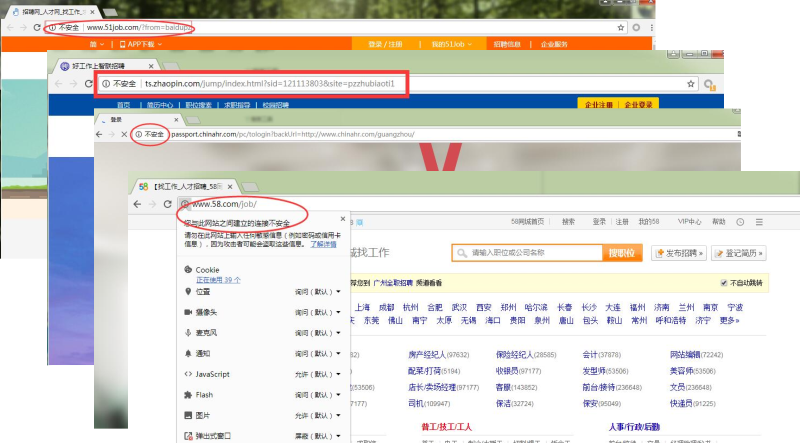Click the info icon beside 不安全 in chinahr window

click(x=138, y=134)
